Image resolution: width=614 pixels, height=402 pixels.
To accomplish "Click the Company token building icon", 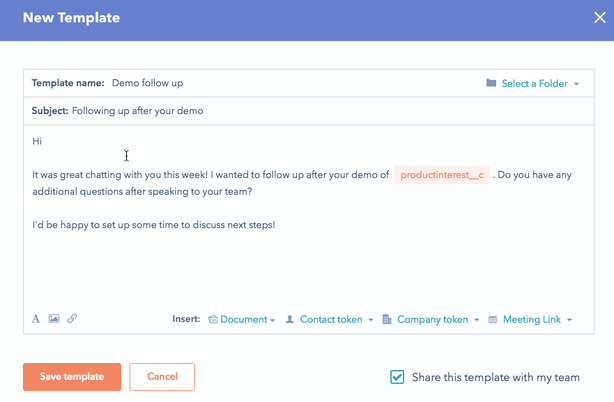I will pyautogui.click(x=387, y=319).
